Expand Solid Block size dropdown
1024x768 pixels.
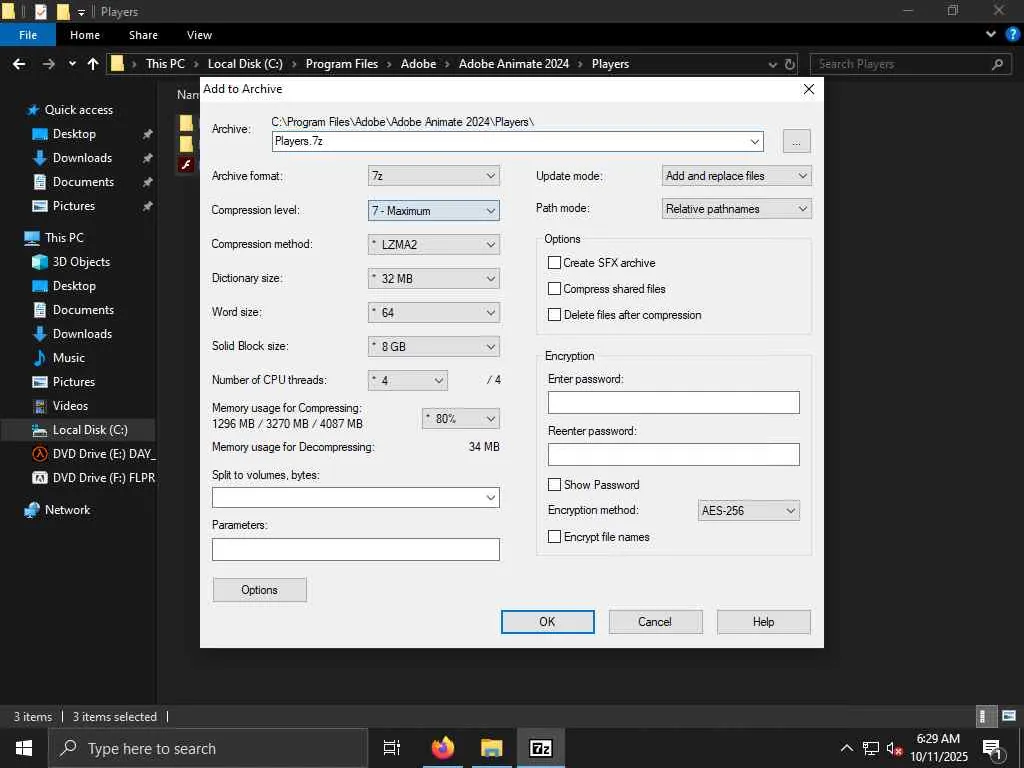434,346
